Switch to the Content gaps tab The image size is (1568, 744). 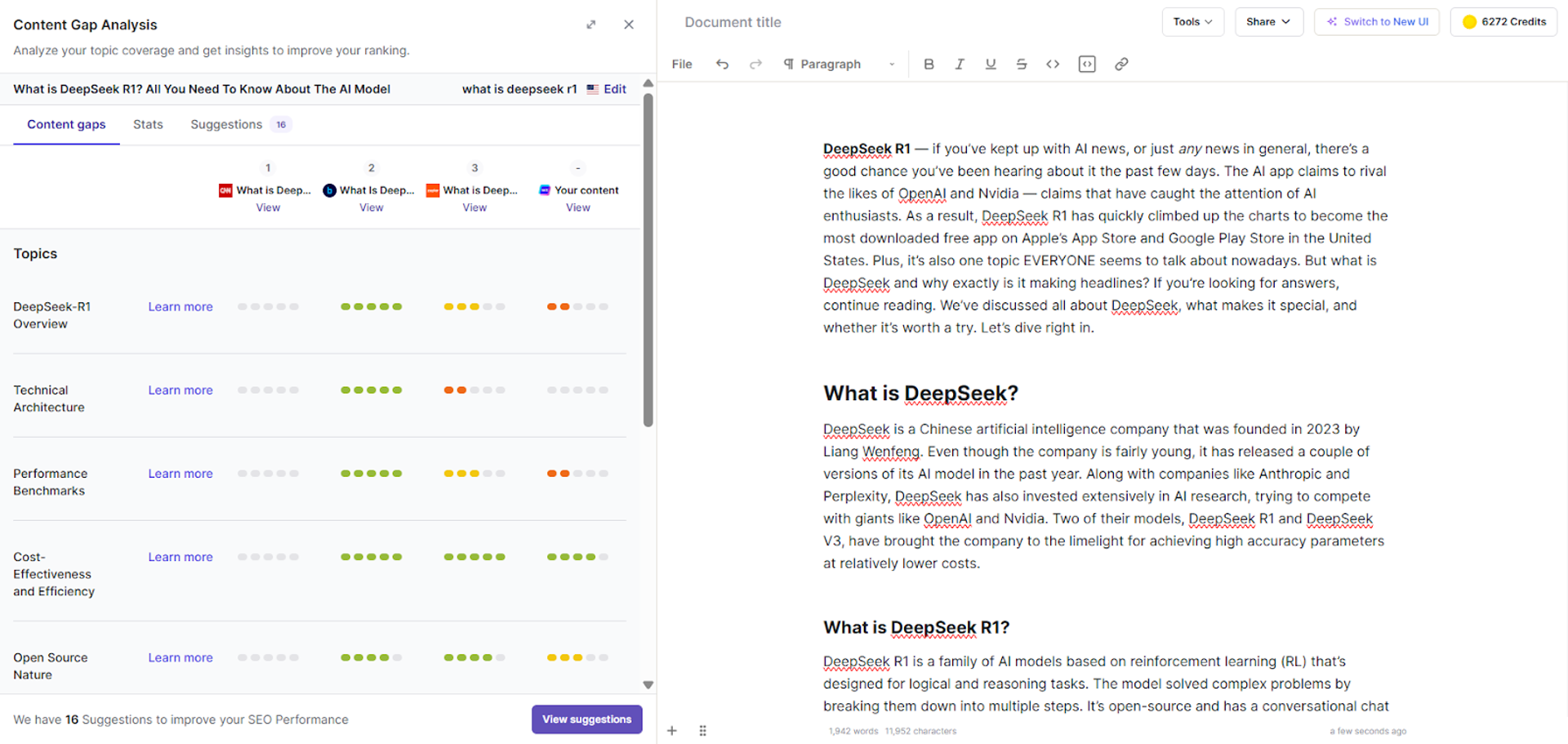click(x=66, y=124)
